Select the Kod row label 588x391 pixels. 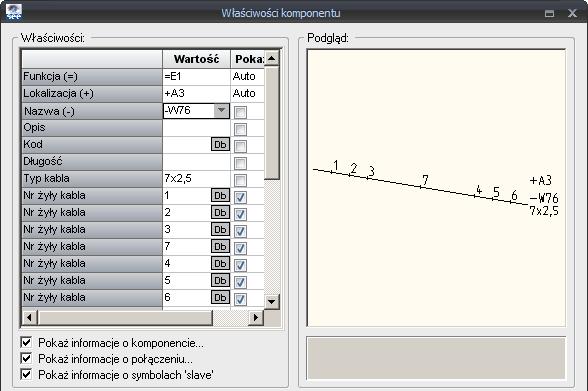click(92, 144)
